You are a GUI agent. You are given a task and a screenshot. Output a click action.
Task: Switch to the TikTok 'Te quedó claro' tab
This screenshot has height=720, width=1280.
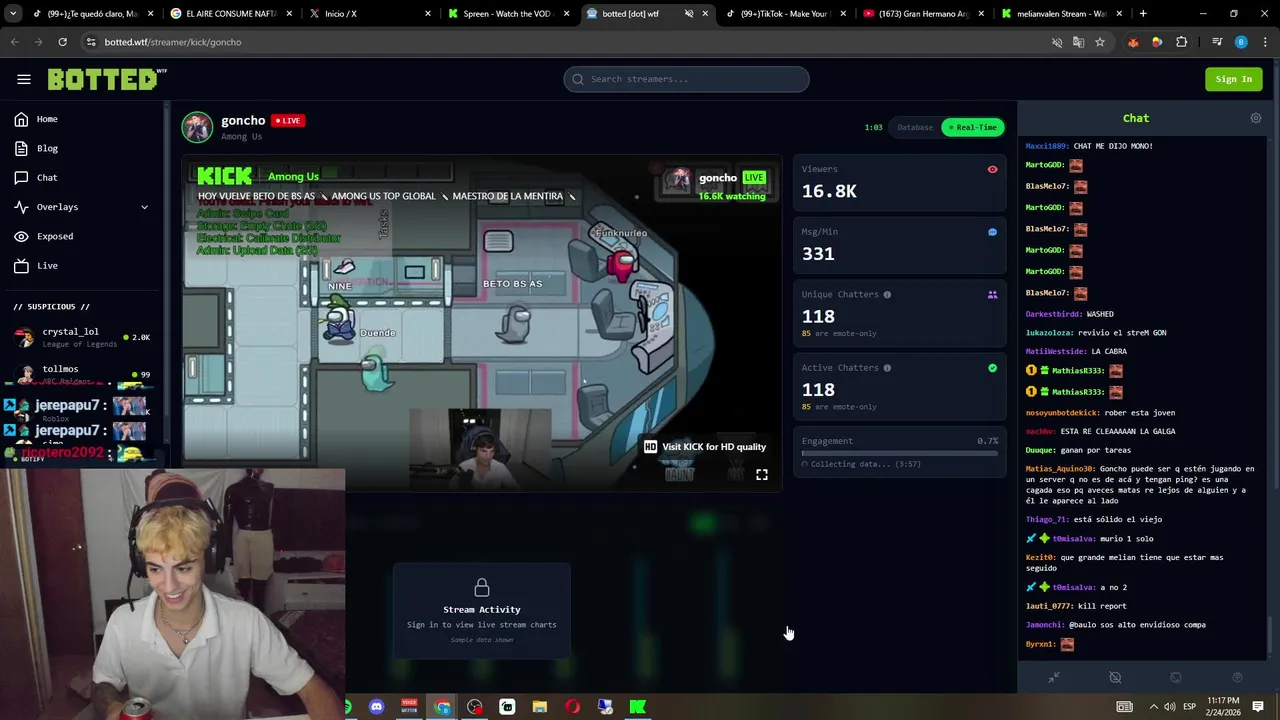pyautogui.click(x=93, y=14)
